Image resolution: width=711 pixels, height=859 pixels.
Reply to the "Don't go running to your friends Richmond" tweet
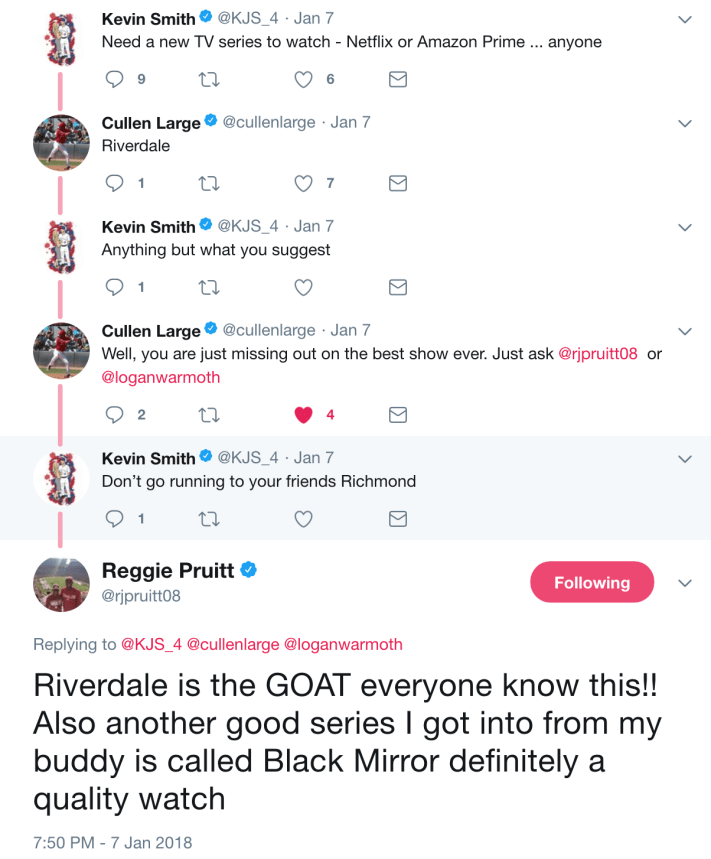tap(113, 519)
